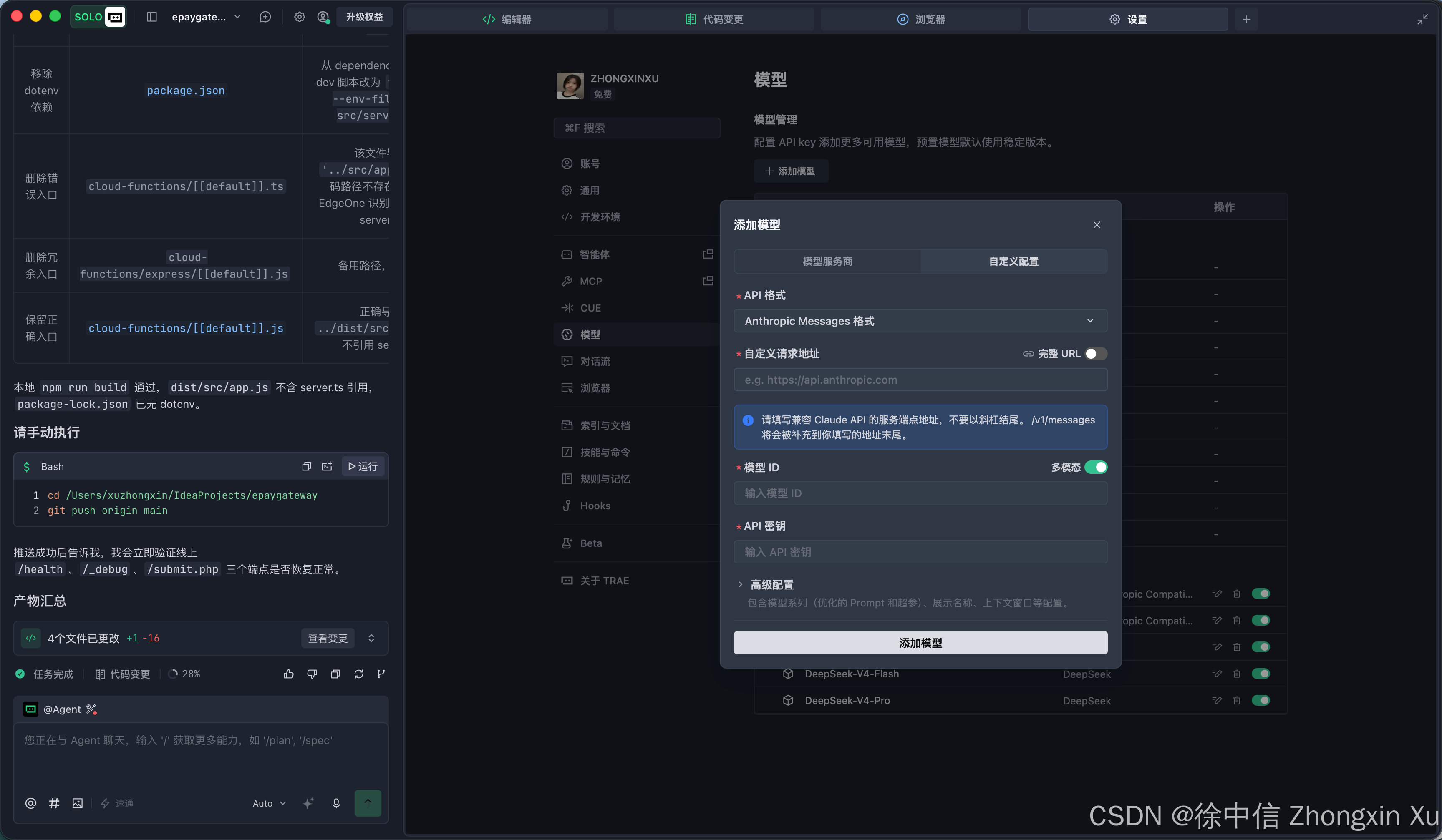Open the Hooks settings section
Image resolution: width=1442 pixels, height=840 pixels.
click(x=636, y=506)
